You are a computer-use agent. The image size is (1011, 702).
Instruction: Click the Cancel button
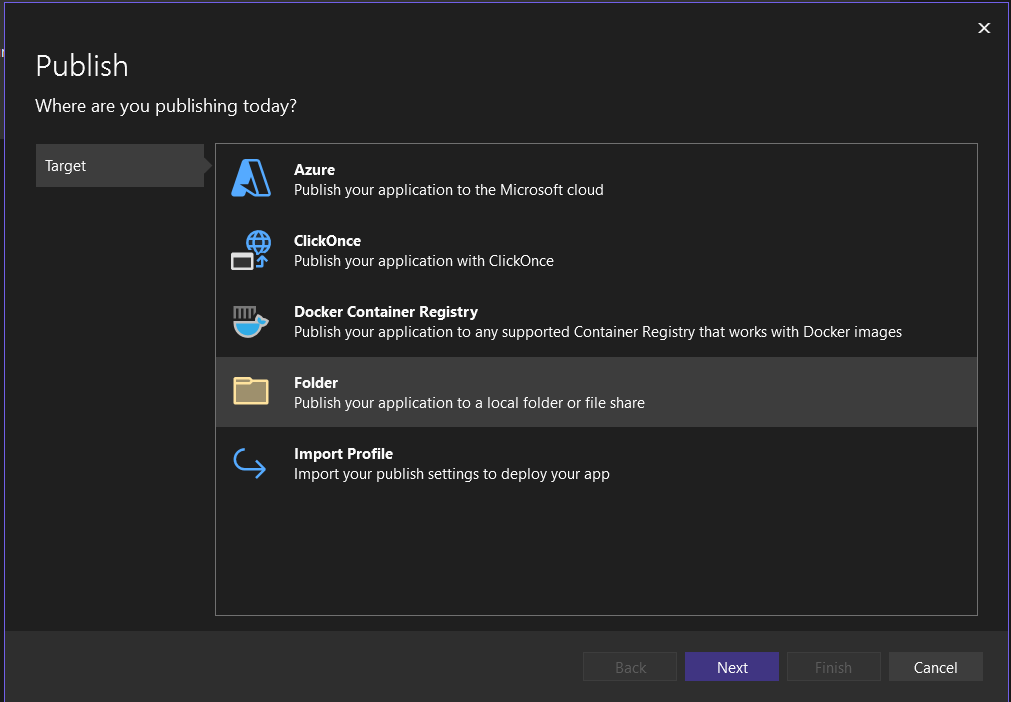pos(936,667)
